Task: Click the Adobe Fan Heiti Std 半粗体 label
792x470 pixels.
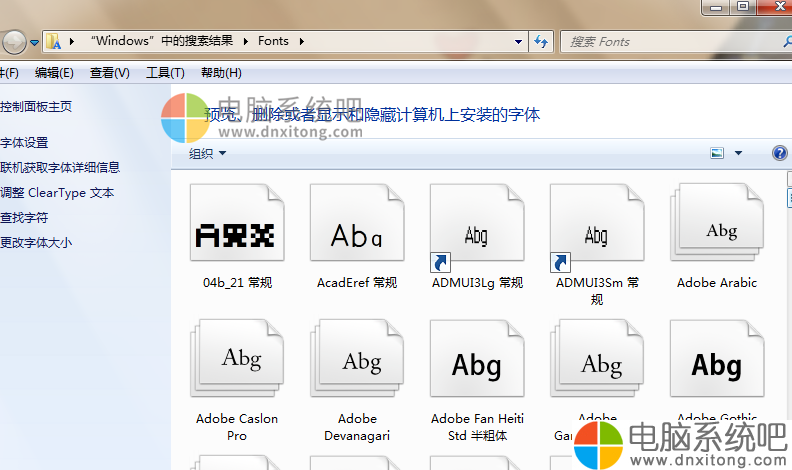Action: click(x=477, y=427)
